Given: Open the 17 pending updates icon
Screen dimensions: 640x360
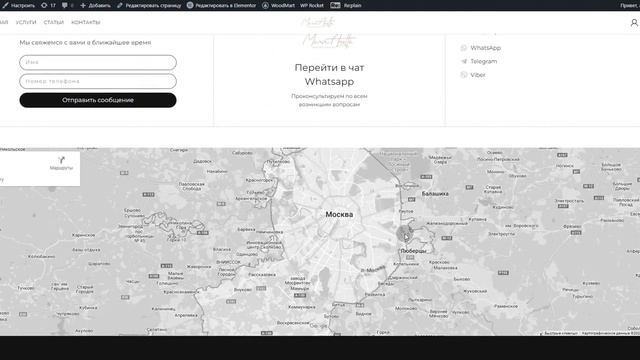Looking at the screenshot, I should click(x=48, y=5).
